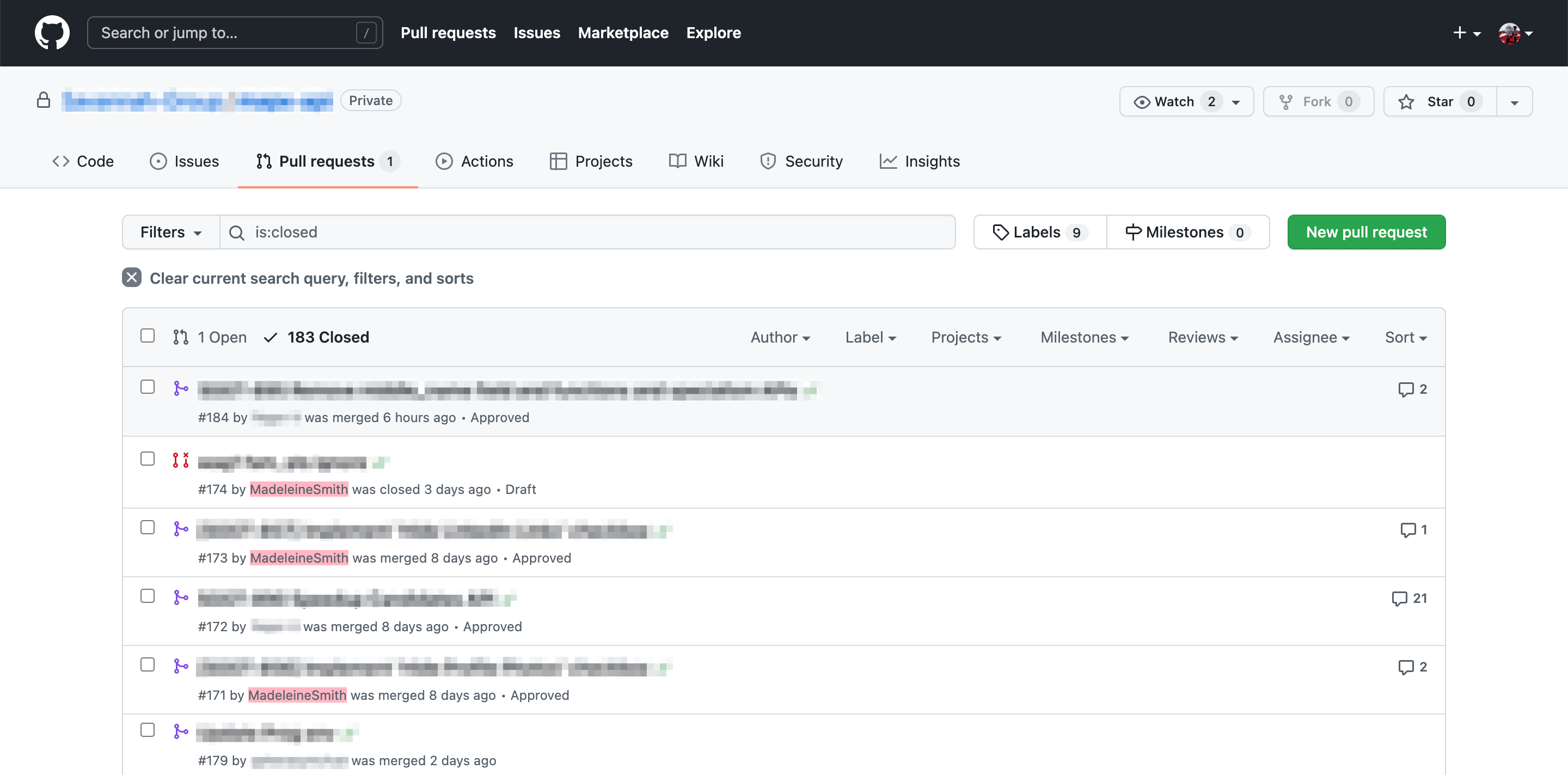The image size is (1568, 775).
Task: Check the checkbox next to PR #173
Action: click(148, 527)
